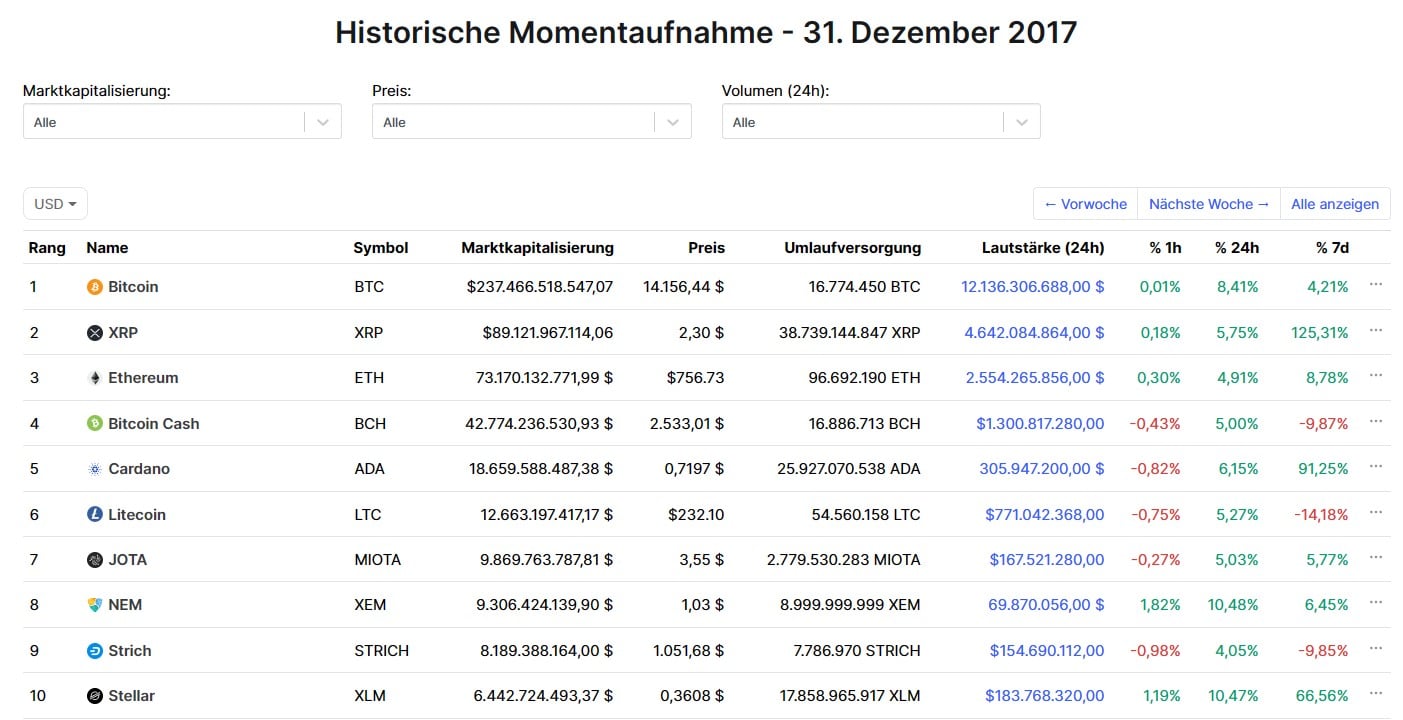Click Strich price 1.051,68 $
The image size is (1403, 720).
point(687,651)
